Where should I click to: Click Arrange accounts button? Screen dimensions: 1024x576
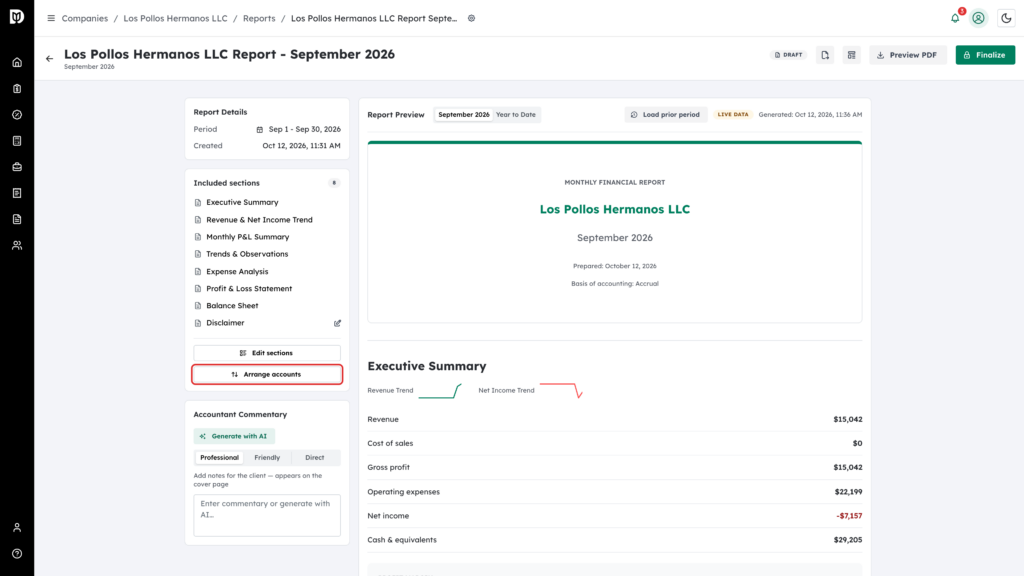(267, 374)
